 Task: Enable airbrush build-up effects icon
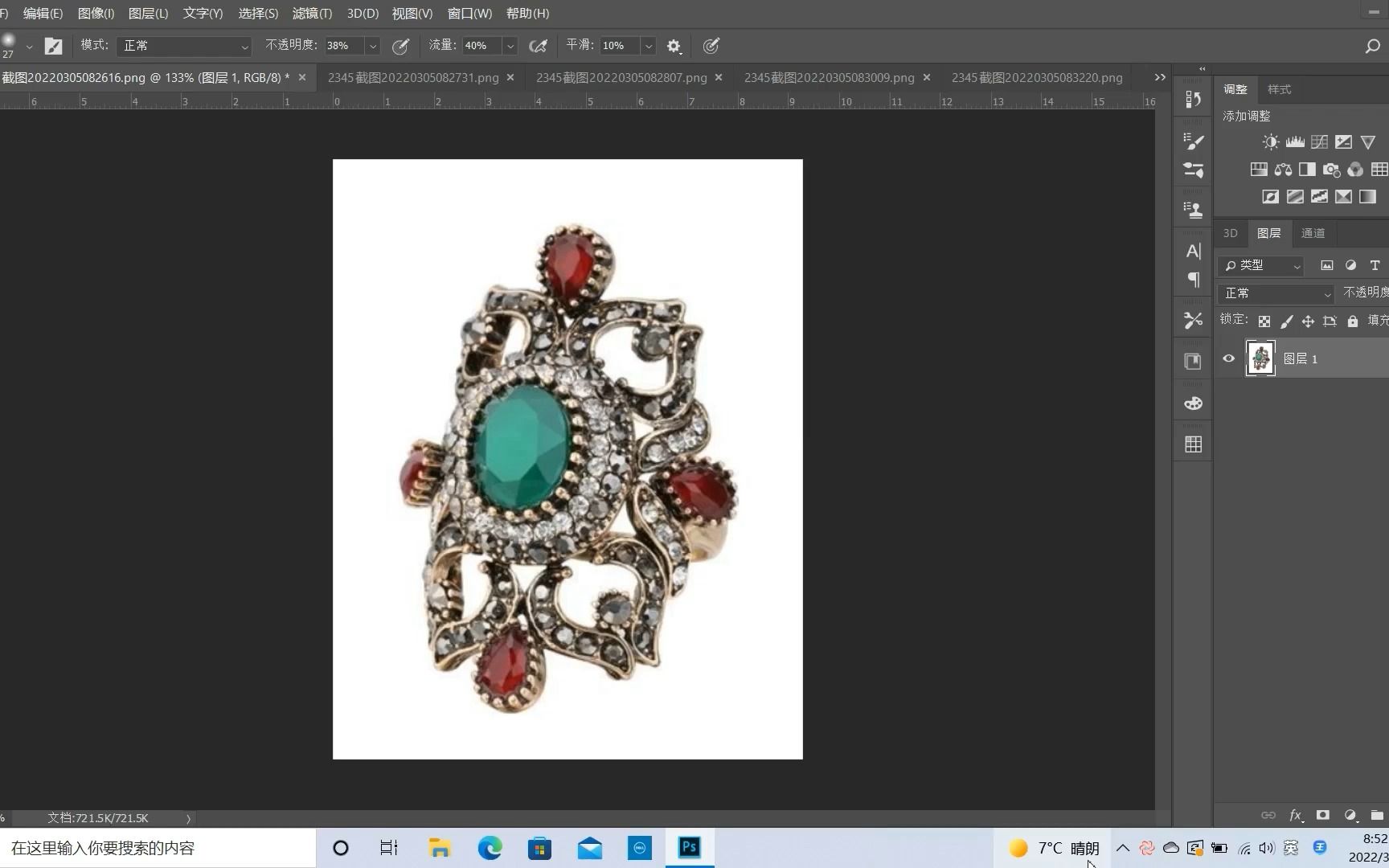pyautogui.click(x=538, y=46)
